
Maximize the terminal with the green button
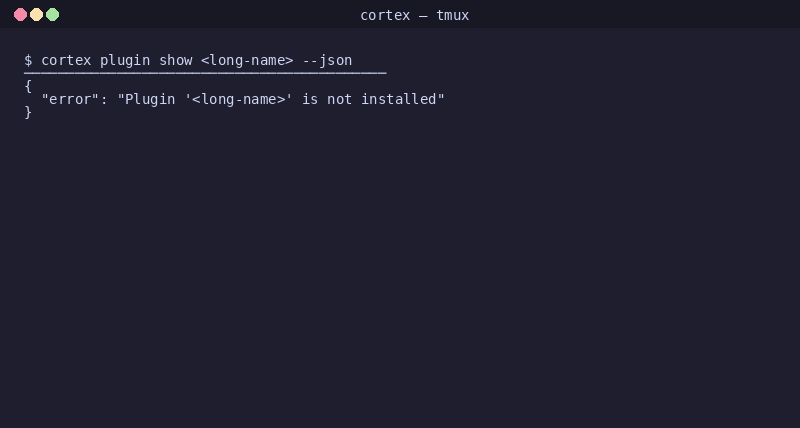[x=53, y=15]
